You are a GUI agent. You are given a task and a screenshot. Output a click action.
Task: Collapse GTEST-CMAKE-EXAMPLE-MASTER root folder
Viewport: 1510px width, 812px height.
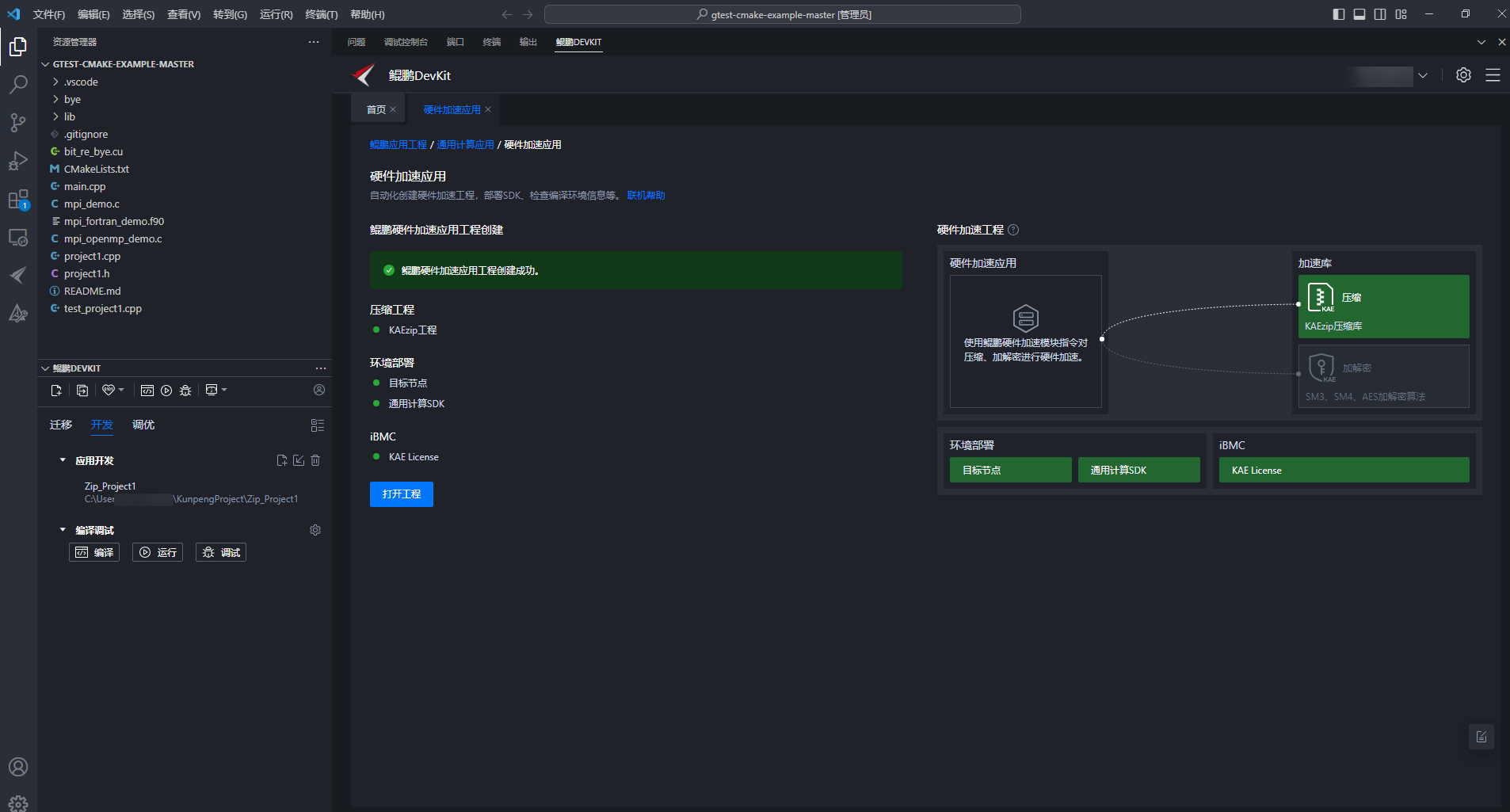45,64
